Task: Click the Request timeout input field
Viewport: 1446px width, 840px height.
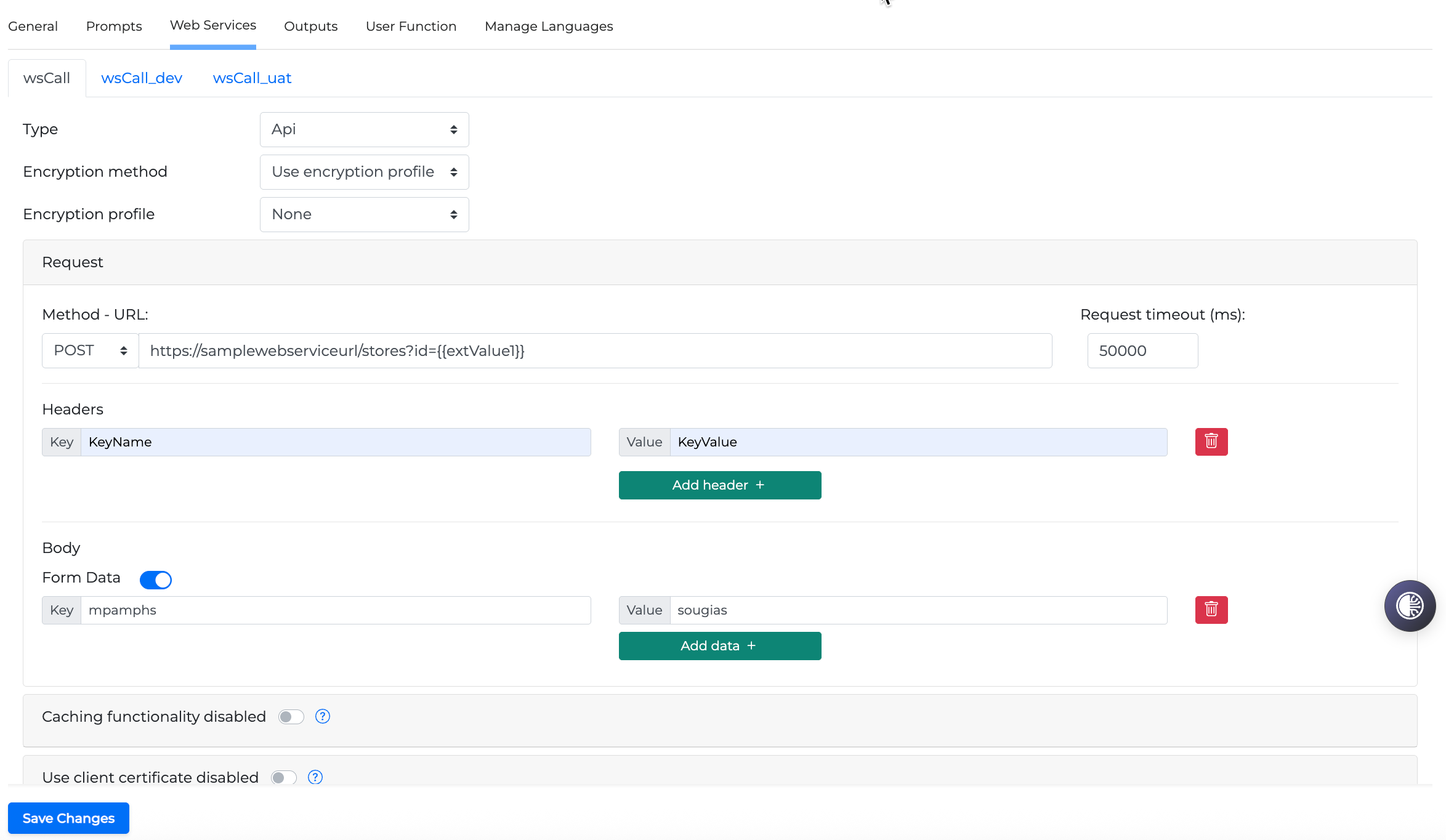Action: point(1142,350)
